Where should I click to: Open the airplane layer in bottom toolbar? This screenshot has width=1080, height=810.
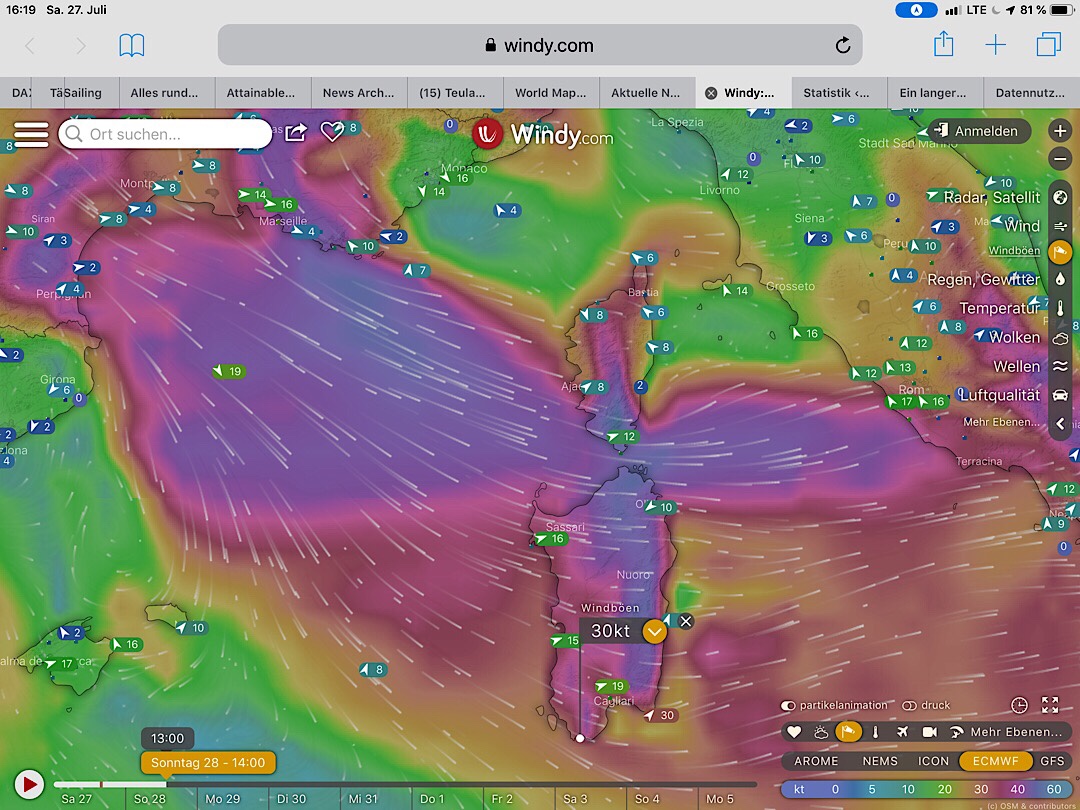[x=903, y=732]
